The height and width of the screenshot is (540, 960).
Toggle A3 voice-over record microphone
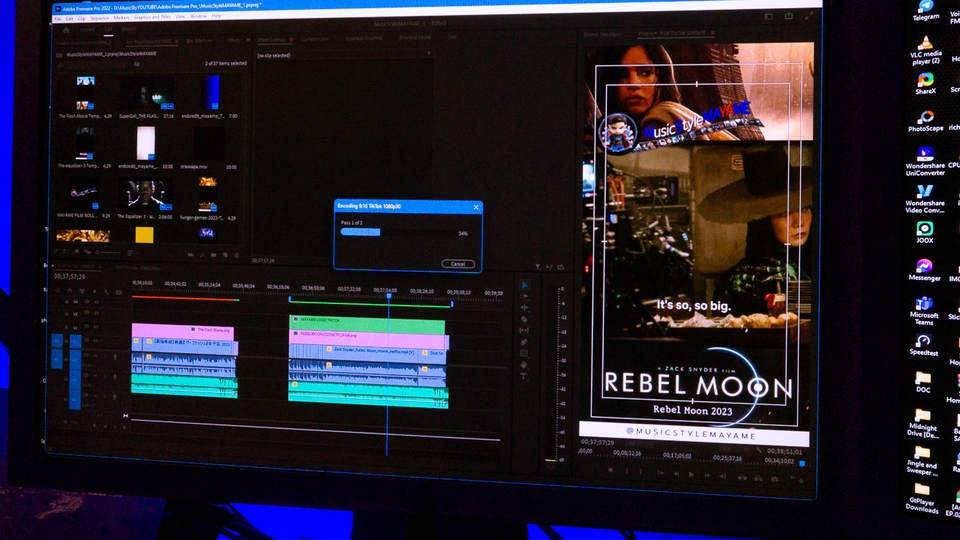click(115, 396)
